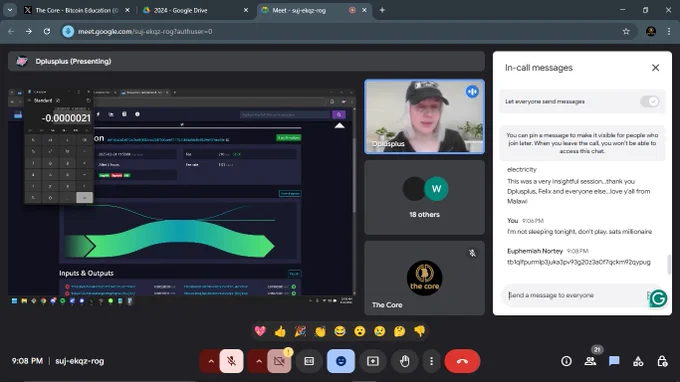Send the clapping hands reaction
This screenshot has width=680, height=382.
pyautogui.click(x=320, y=331)
